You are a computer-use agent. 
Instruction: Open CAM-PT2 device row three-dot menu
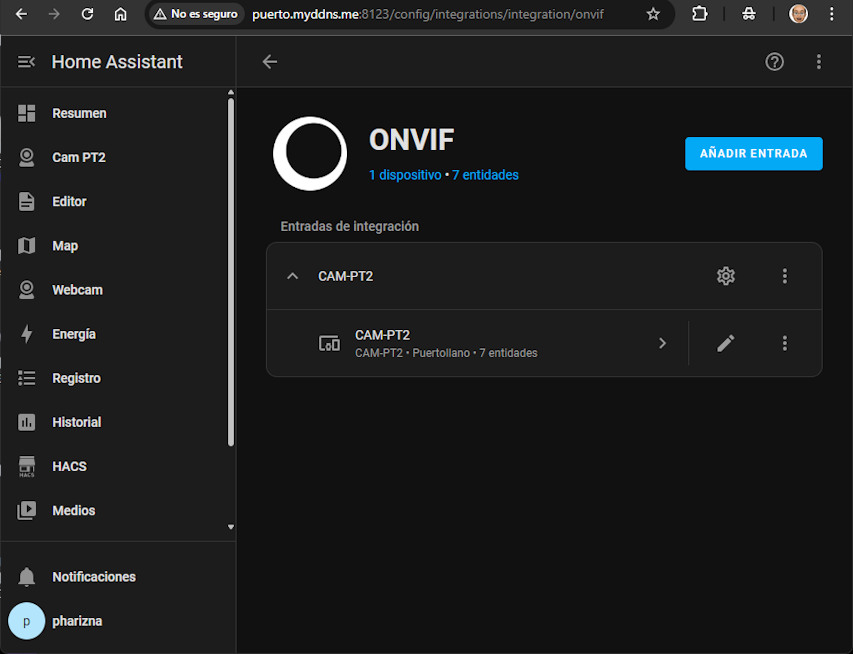784,343
